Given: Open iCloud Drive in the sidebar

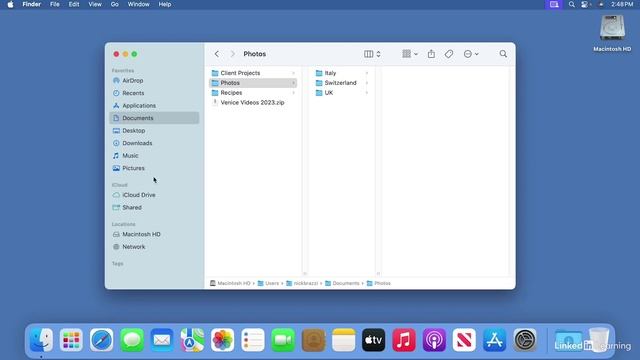Looking at the screenshot, I should 154,195.
